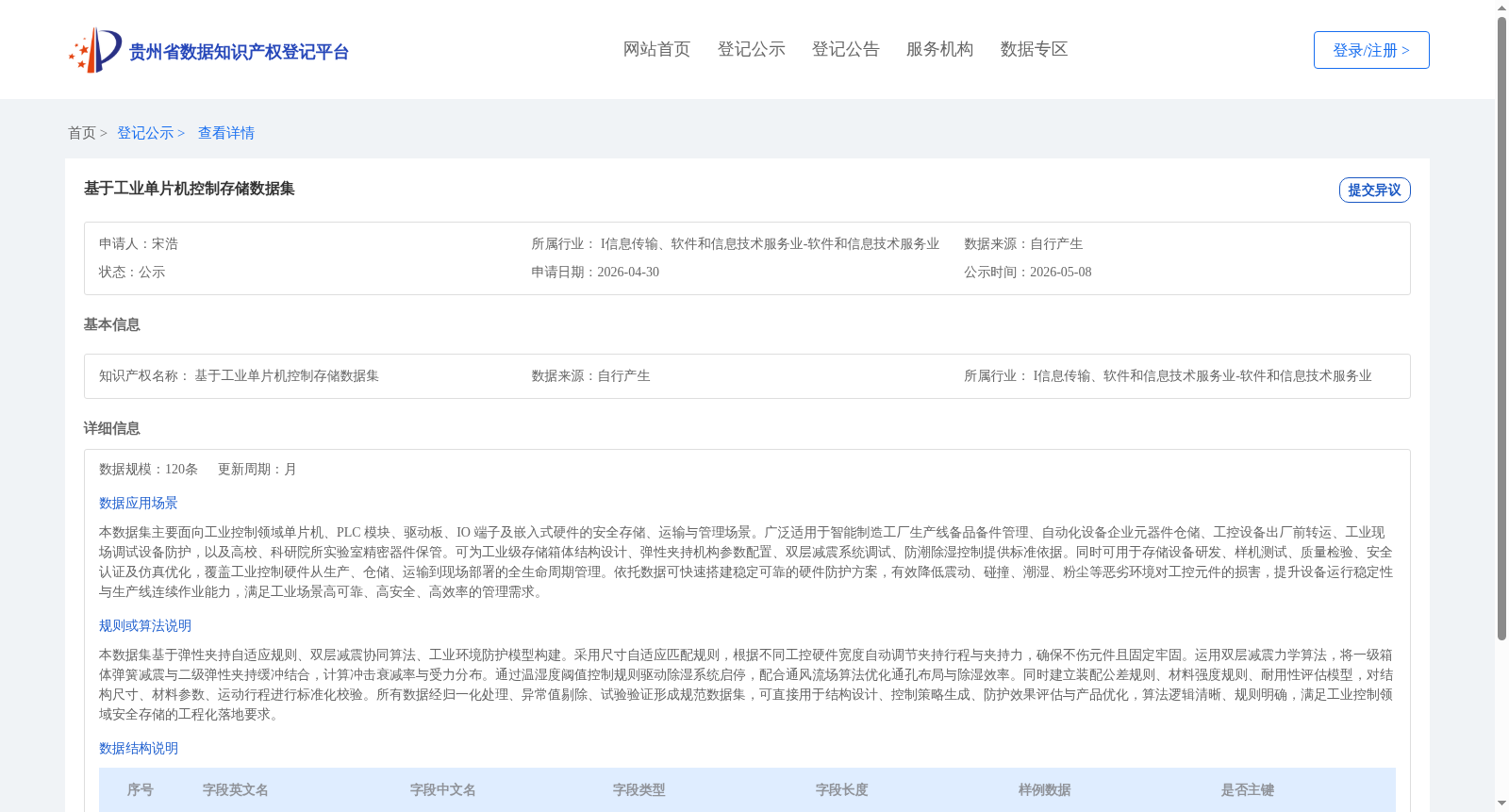Select 数据来源：自行产生 in 基本信息 box
This screenshot has height=812, width=1509.
590,376
